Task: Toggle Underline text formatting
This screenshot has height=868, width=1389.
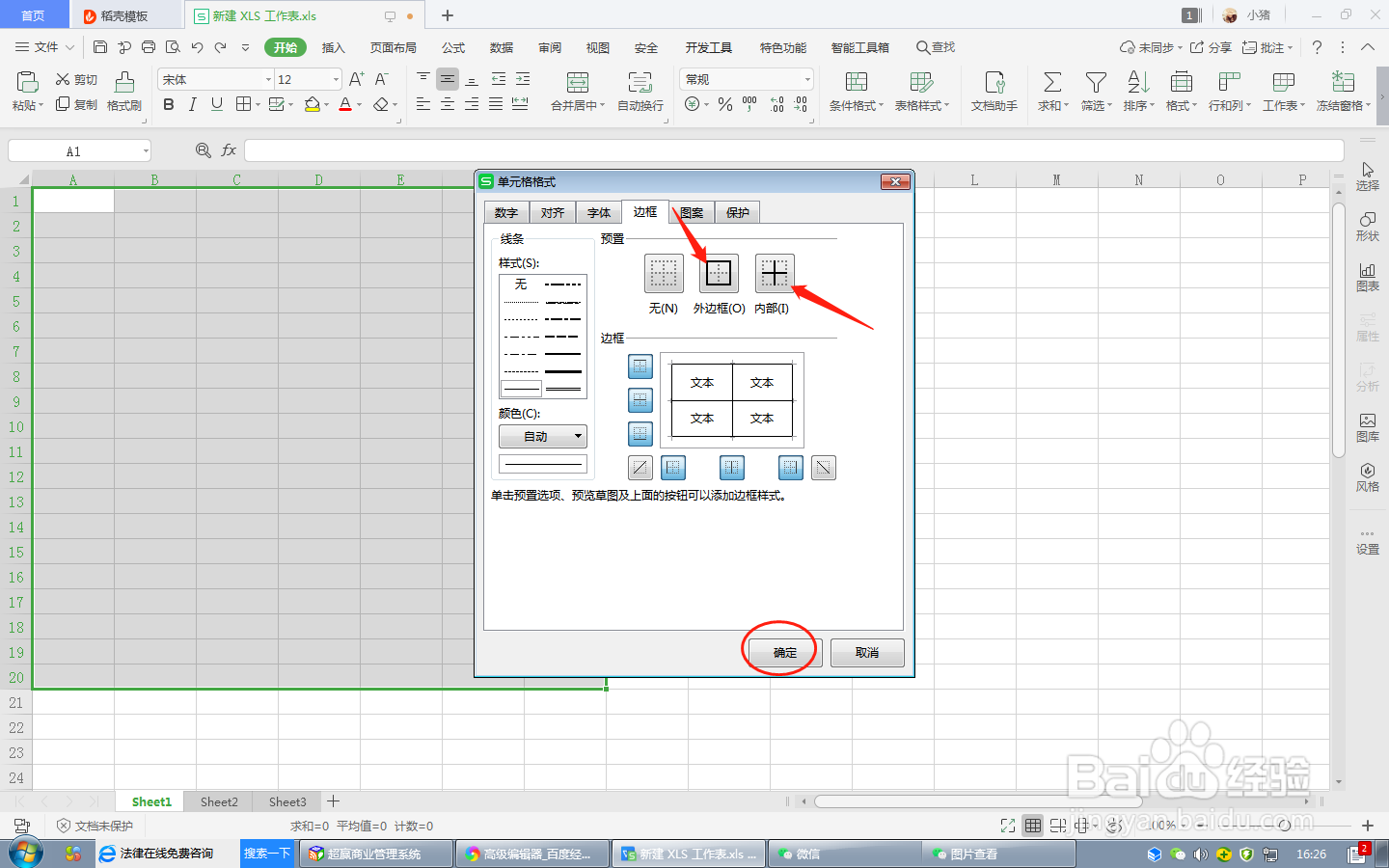Action: tap(217, 104)
